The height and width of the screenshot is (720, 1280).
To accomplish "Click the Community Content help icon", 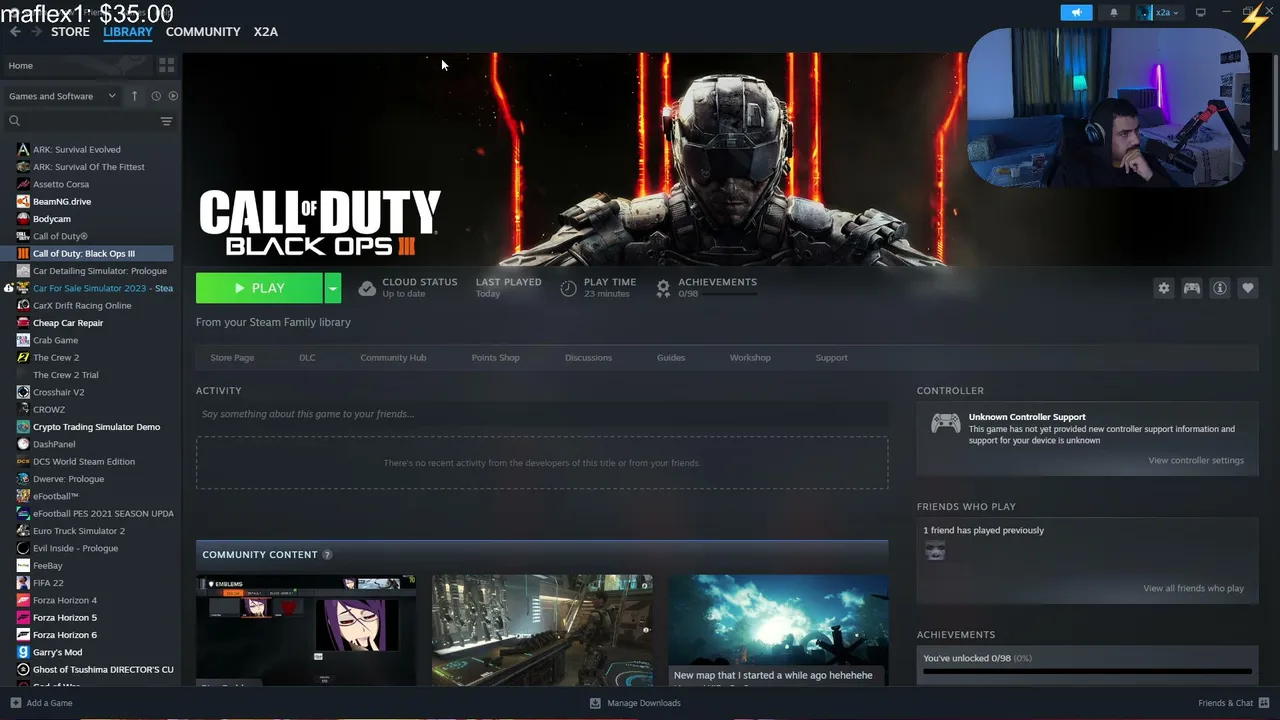I will pyautogui.click(x=327, y=555).
